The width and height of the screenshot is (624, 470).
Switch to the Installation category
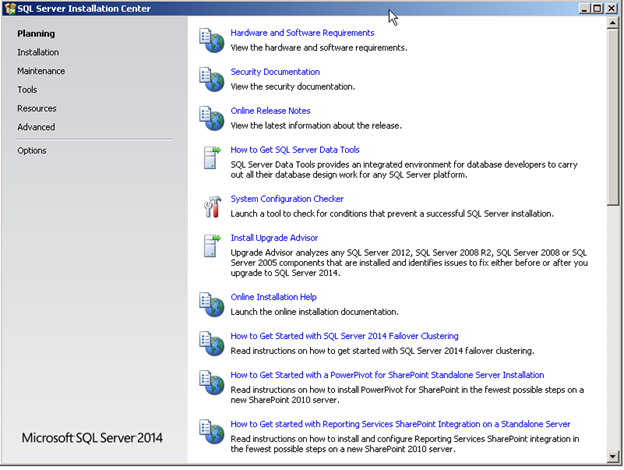(x=38, y=53)
